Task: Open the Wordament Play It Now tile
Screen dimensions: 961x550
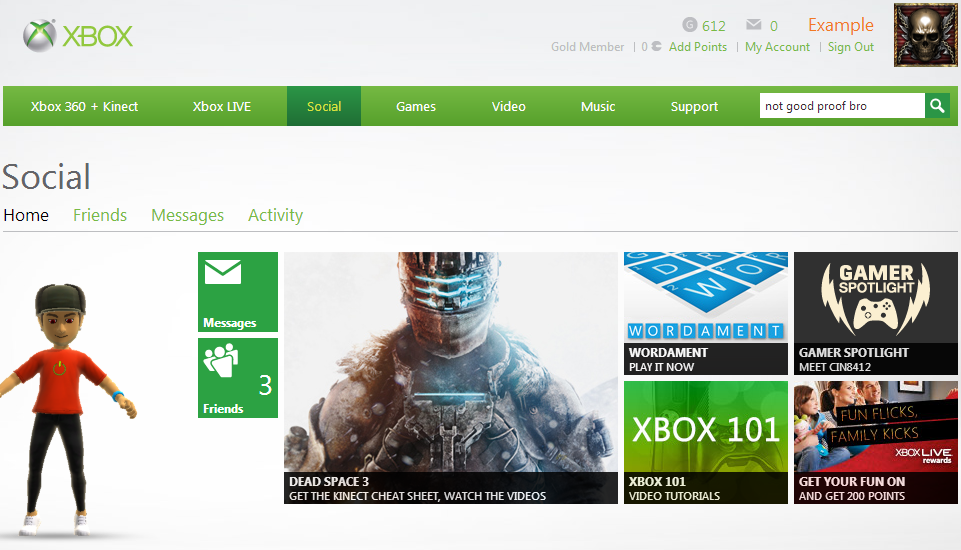Action: (x=705, y=313)
